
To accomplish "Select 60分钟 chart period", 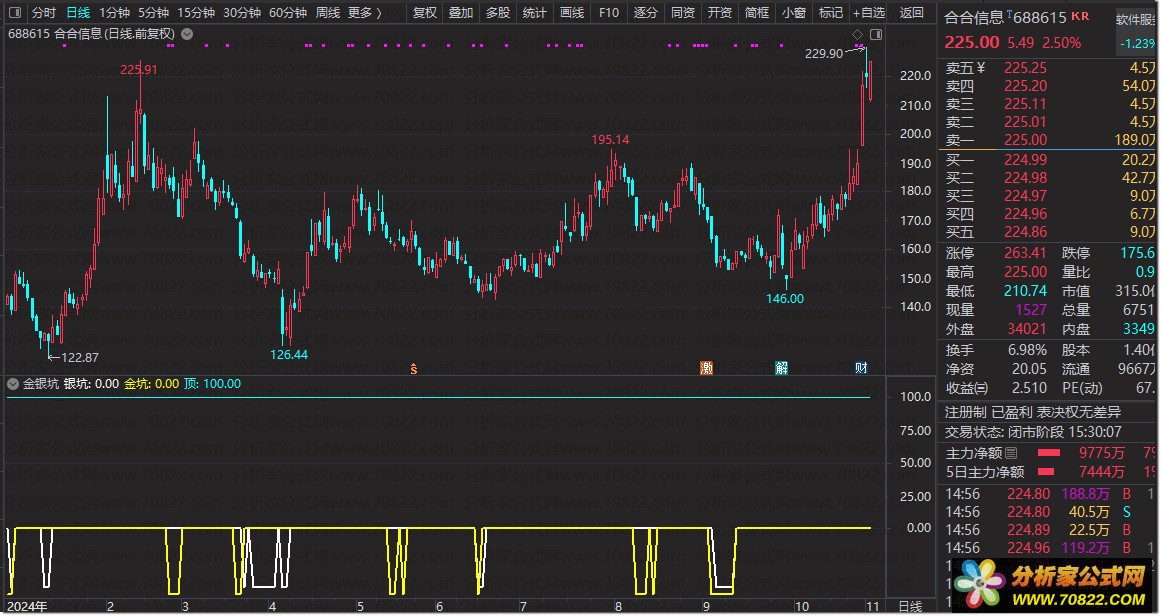I will click(288, 13).
